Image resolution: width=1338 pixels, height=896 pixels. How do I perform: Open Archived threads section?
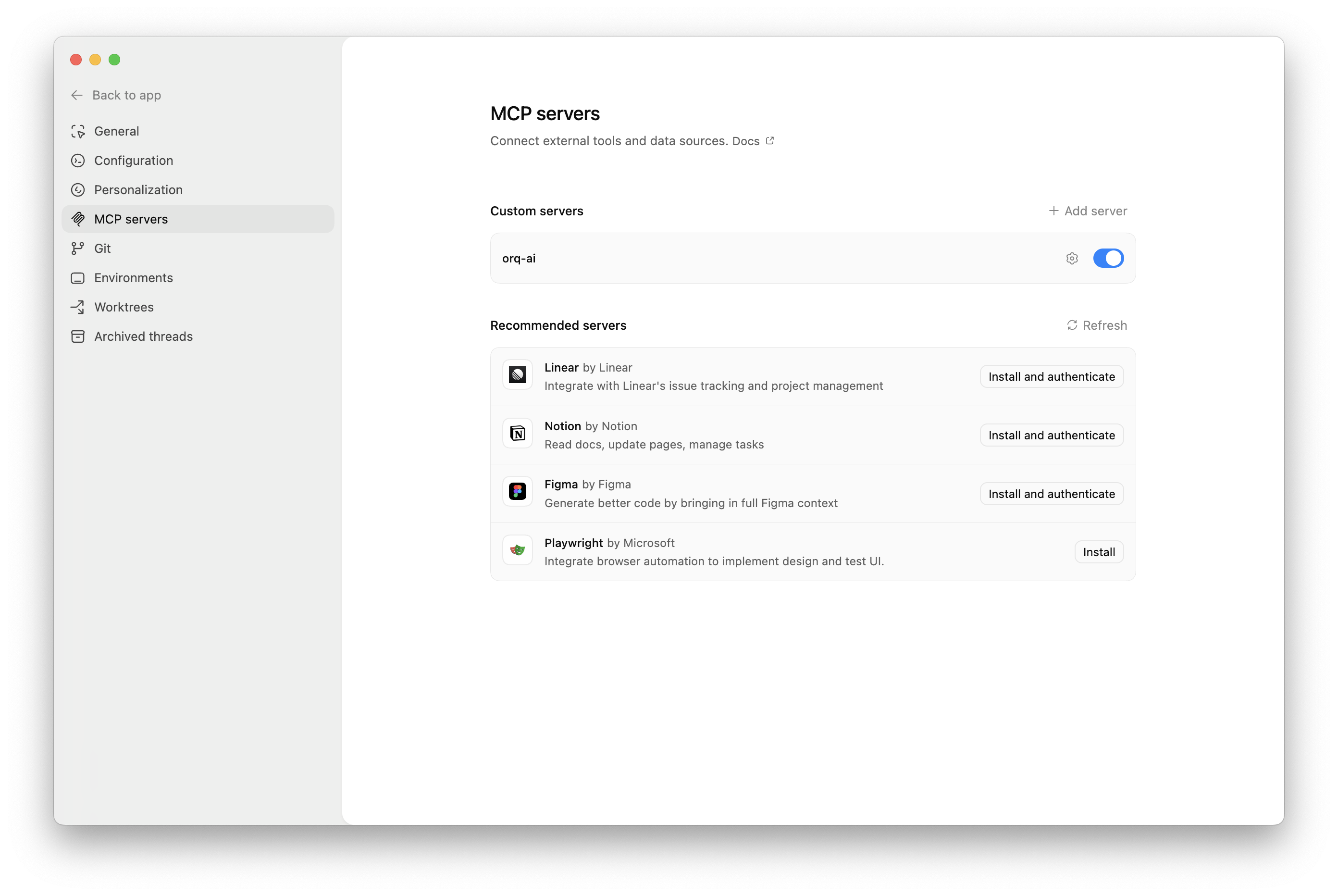[143, 336]
